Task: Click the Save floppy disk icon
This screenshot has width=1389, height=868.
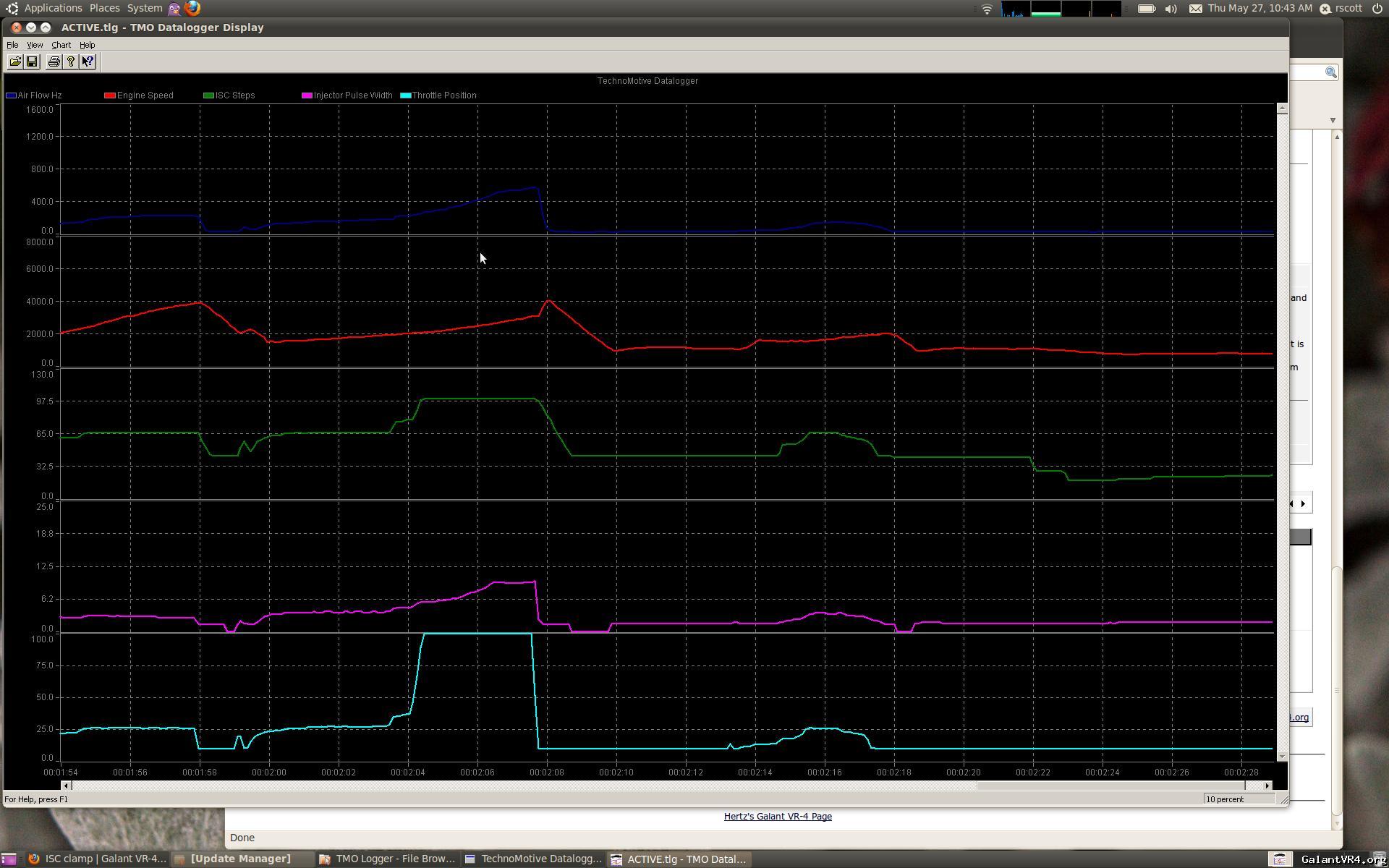Action: click(32, 61)
